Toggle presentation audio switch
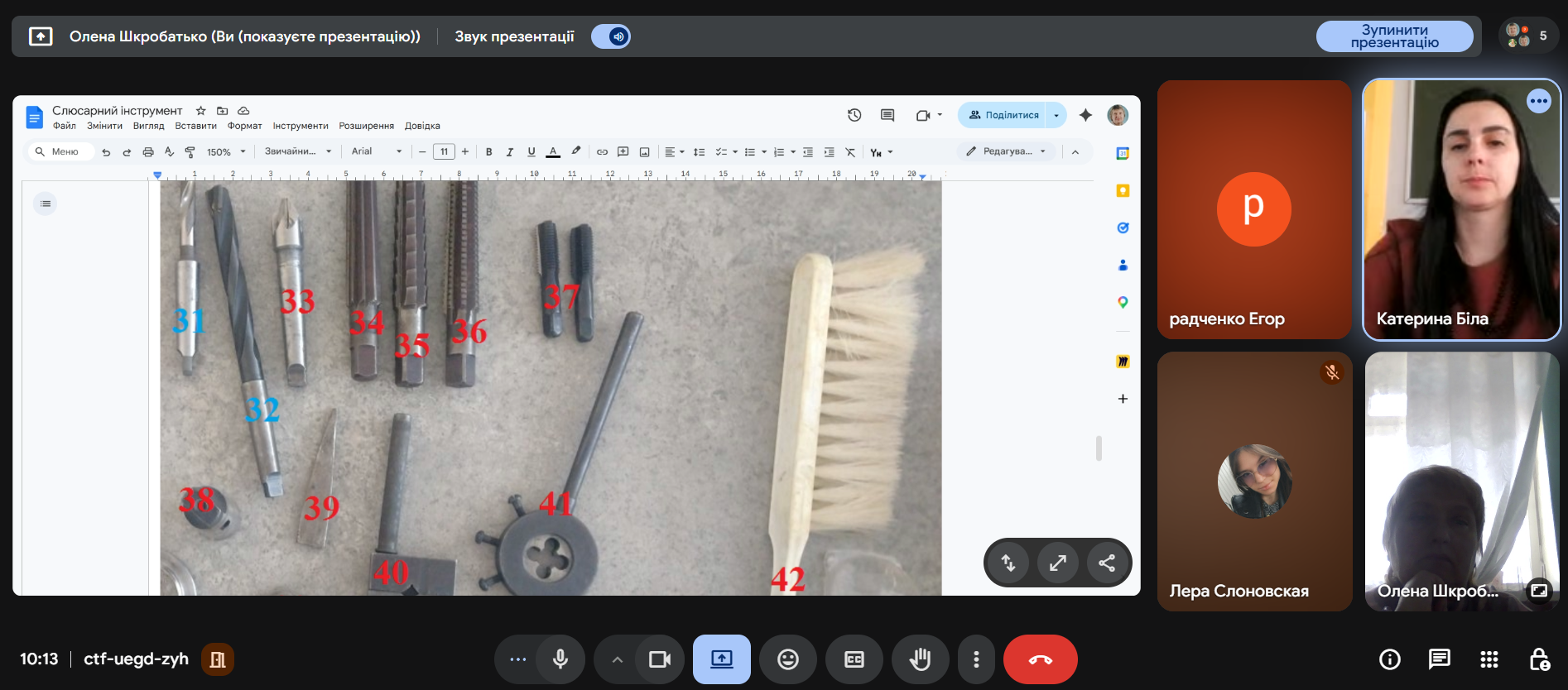The image size is (1568, 690). pos(611,36)
